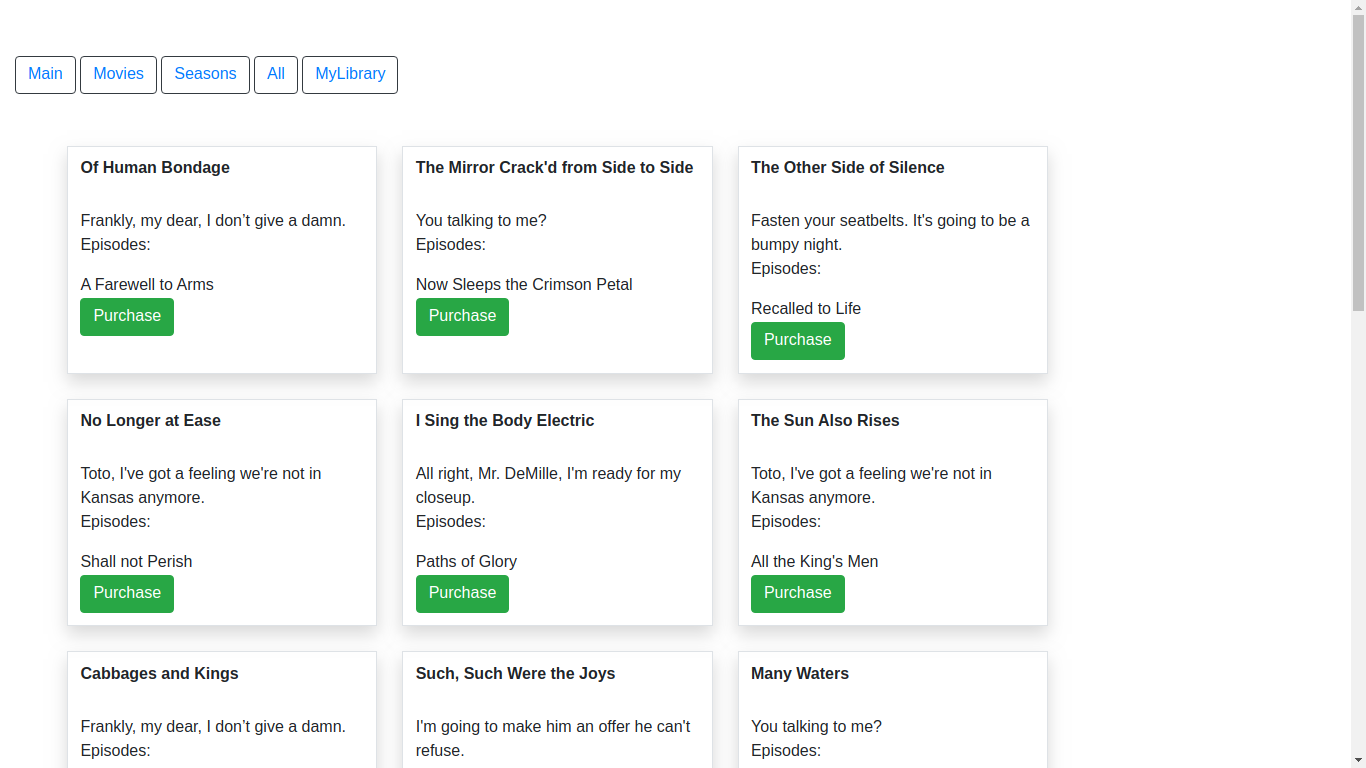Select the Paths of Glory episode
1366x768 pixels.
pos(466,562)
